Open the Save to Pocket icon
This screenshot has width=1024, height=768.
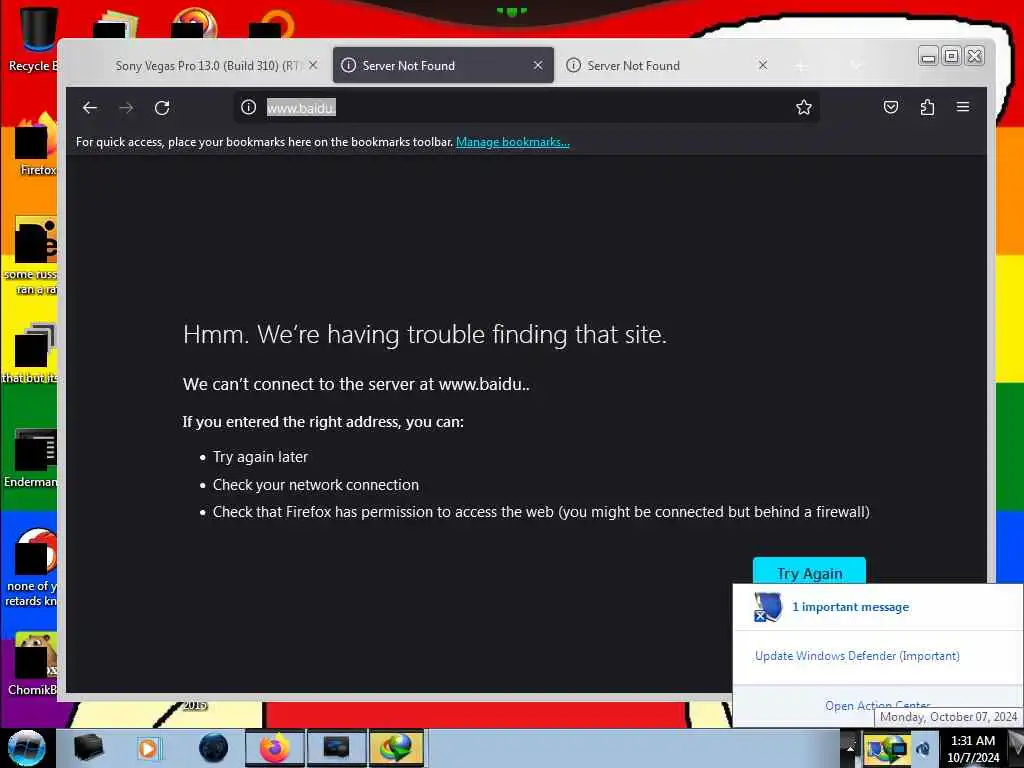tap(891, 107)
